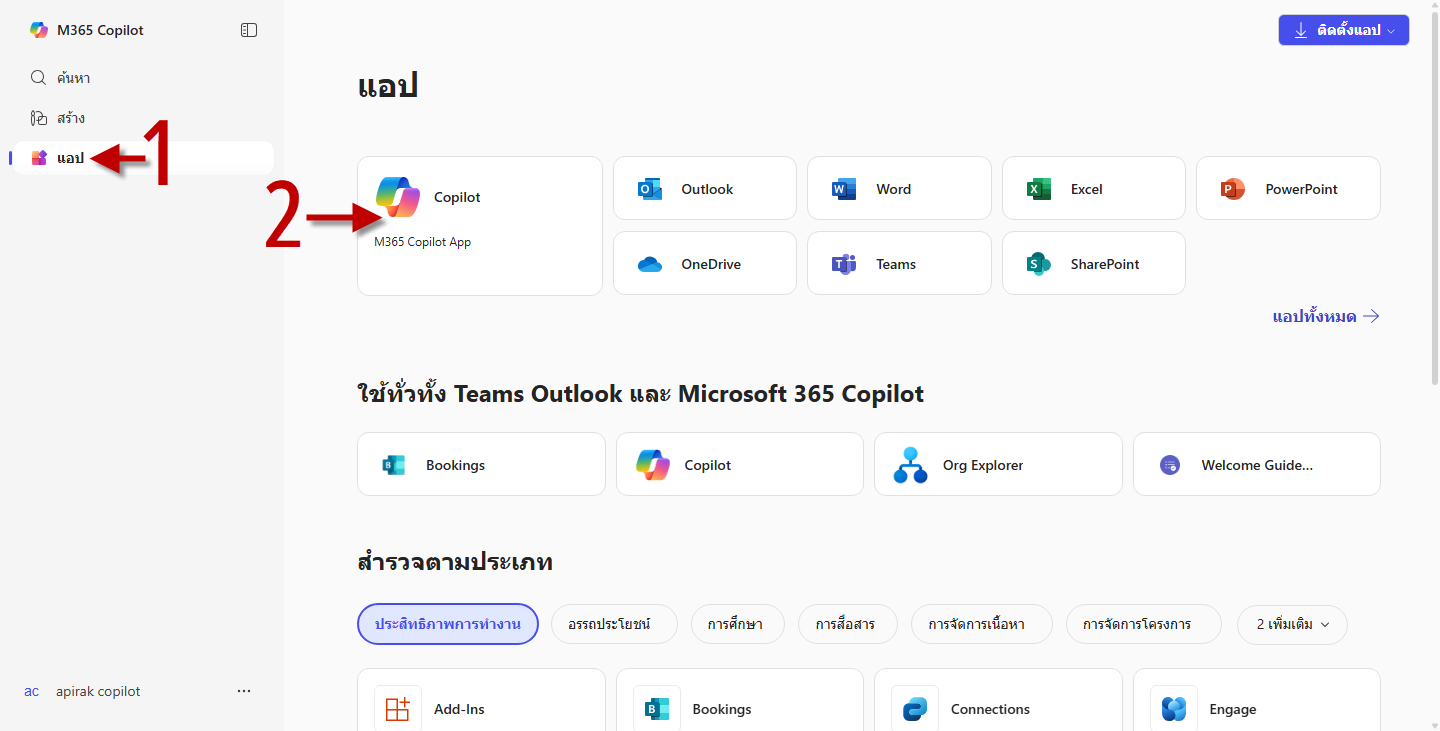Click the Bookings icon in Teams Outlook section
The height and width of the screenshot is (731, 1440).
(x=393, y=465)
